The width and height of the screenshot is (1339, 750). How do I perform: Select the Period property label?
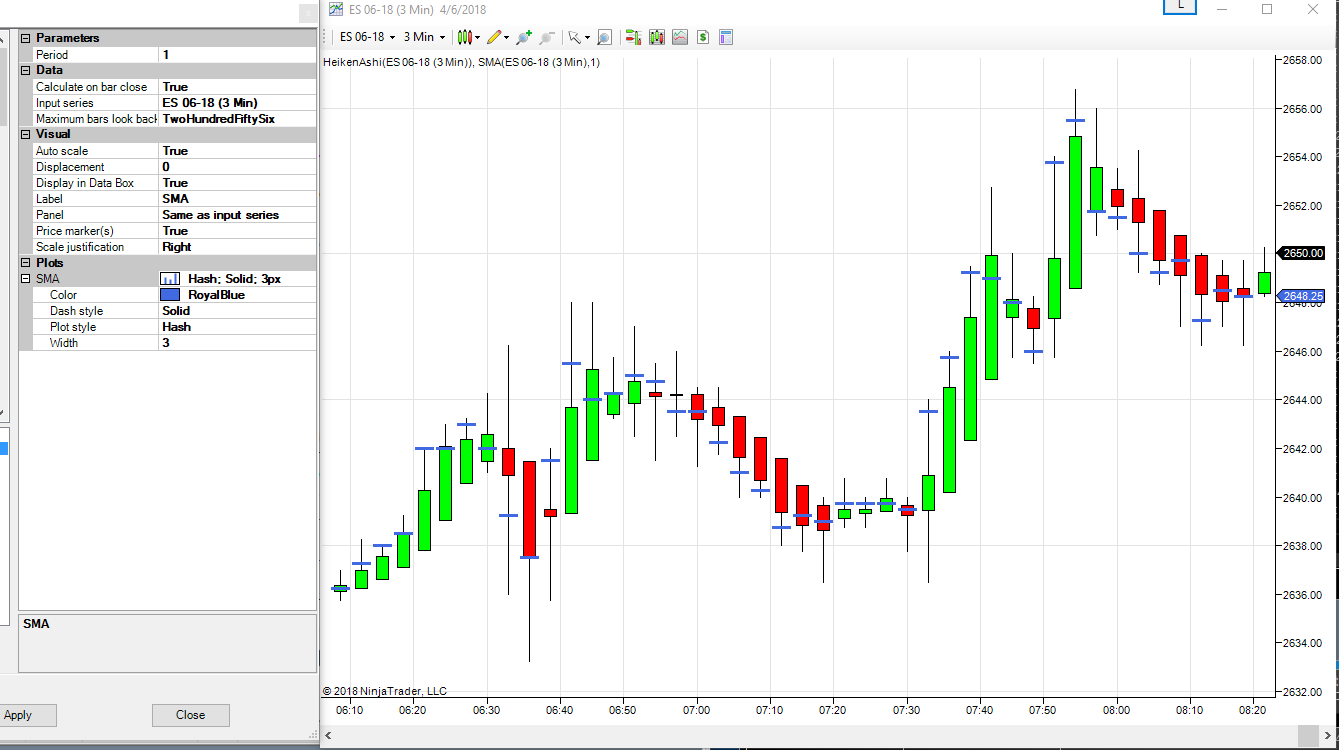click(x=53, y=55)
